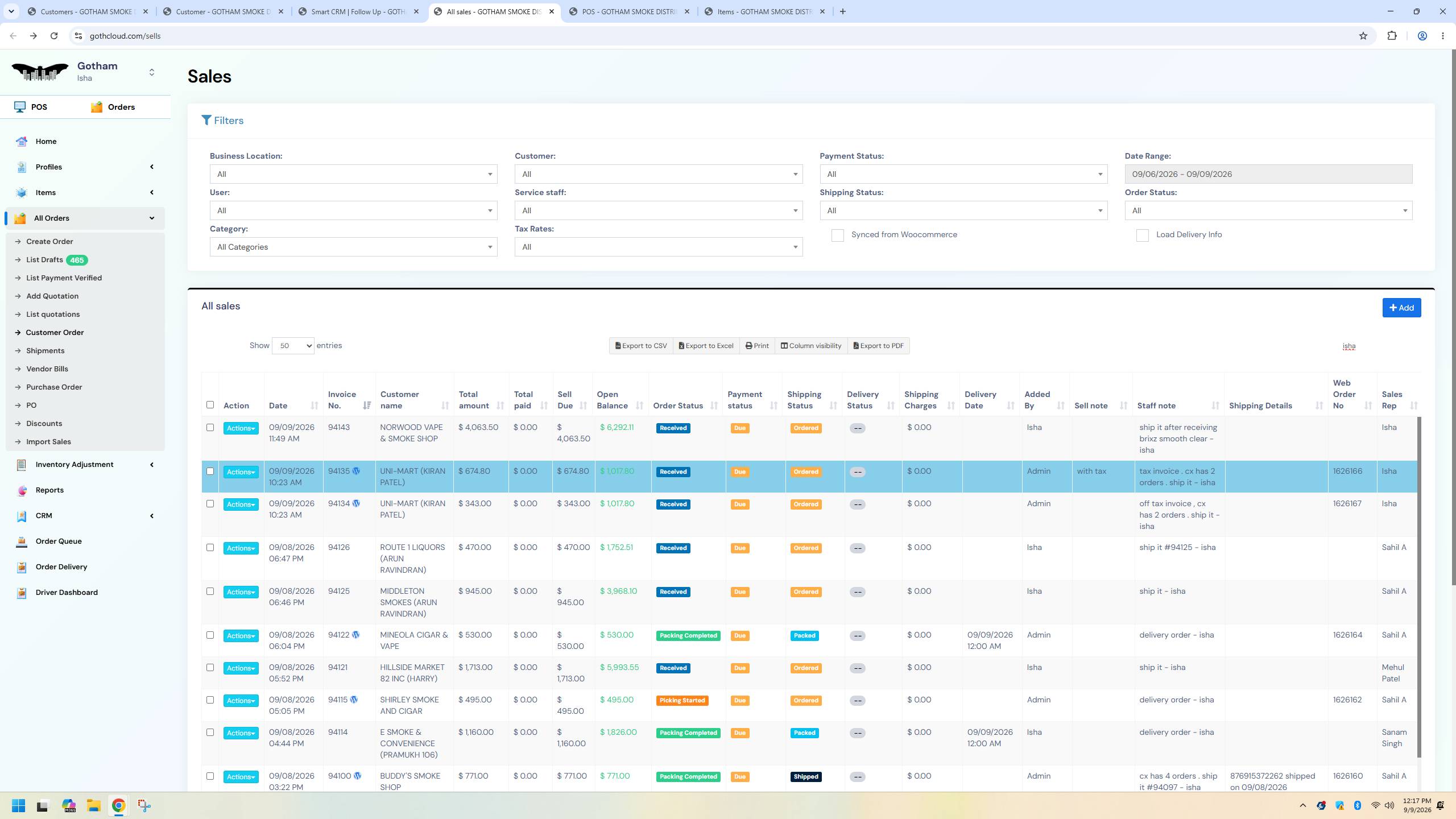Click the Reports sidebar icon
The image size is (1456, 819).
point(22,490)
